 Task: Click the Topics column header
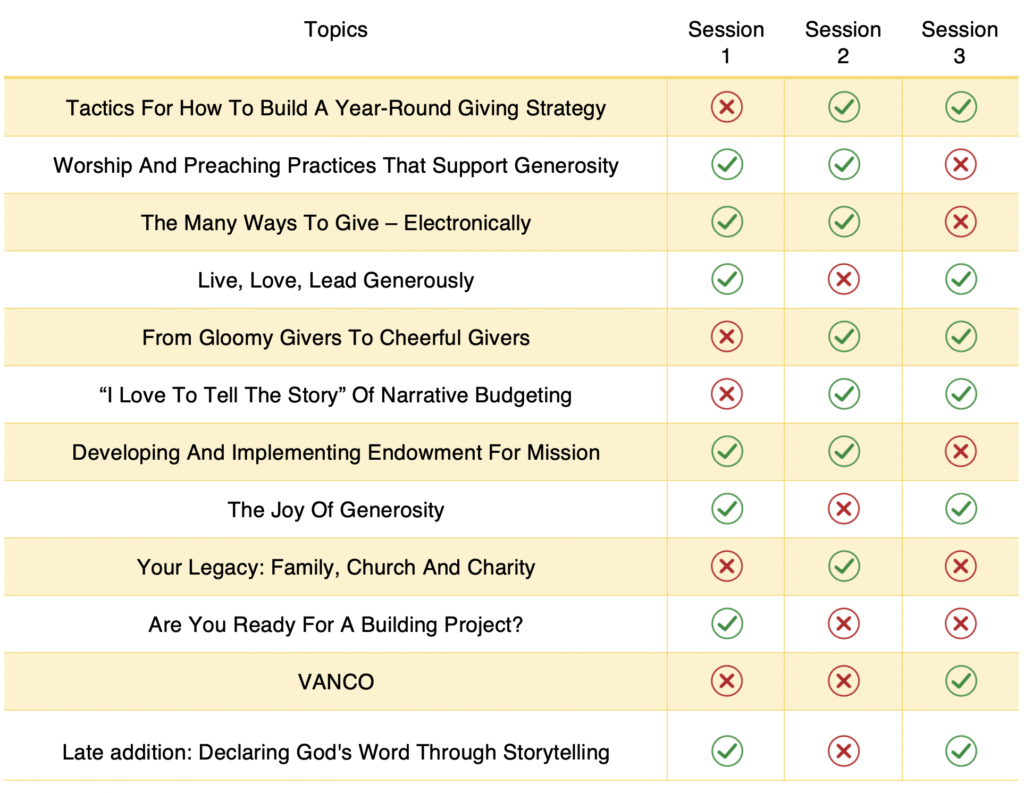coord(336,29)
